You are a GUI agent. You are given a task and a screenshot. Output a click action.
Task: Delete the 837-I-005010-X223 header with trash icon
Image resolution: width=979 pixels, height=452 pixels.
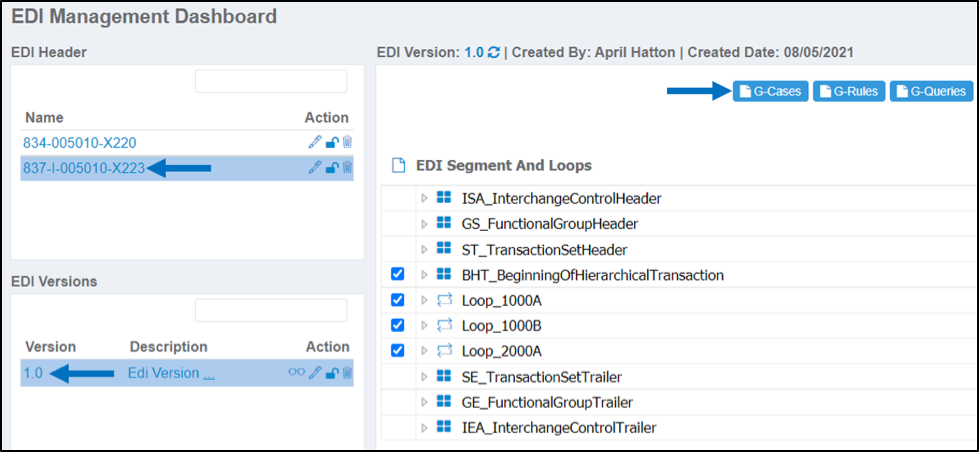click(x=348, y=168)
